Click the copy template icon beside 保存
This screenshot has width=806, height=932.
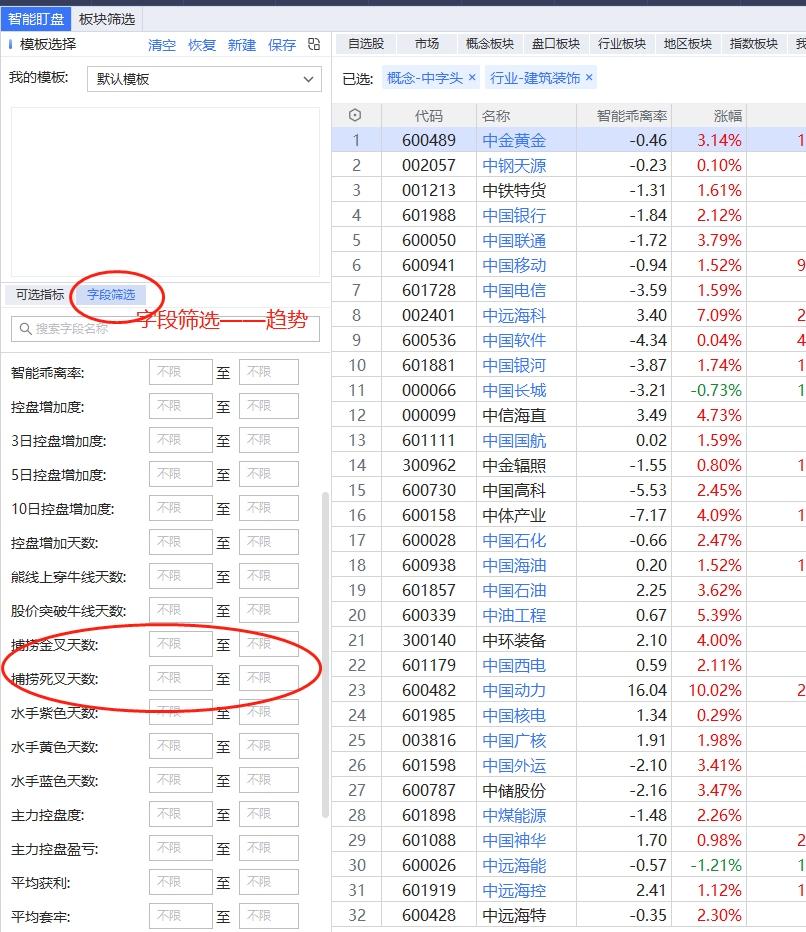(x=314, y=45)
